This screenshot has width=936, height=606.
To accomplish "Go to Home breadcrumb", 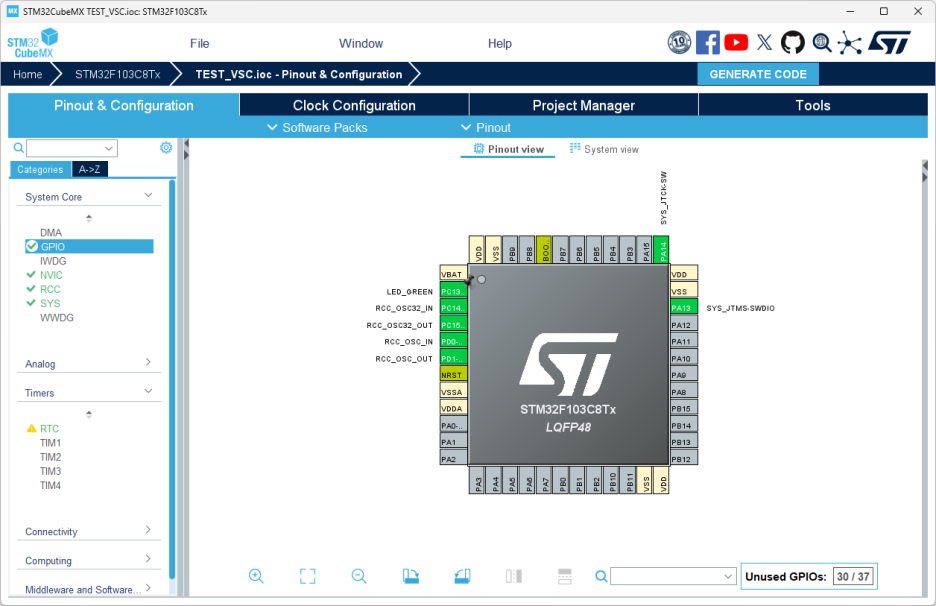I will [27, 74].
